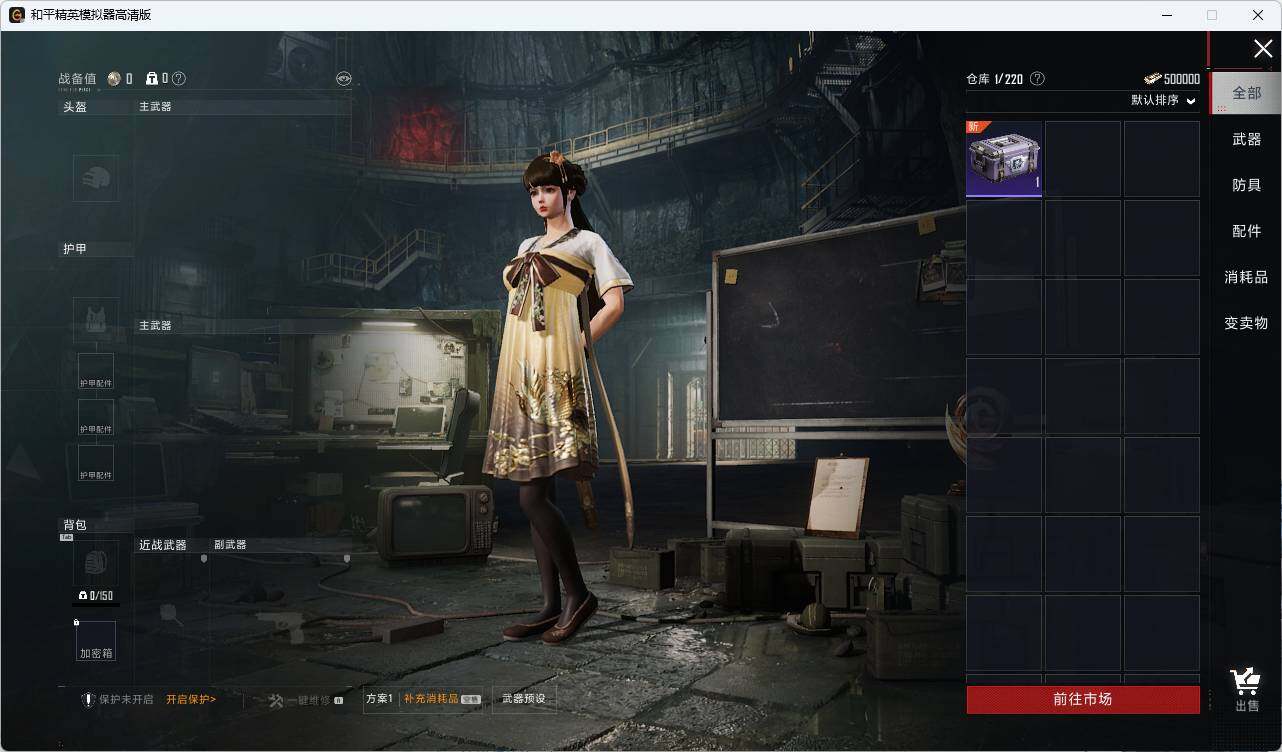Screen dimensions: 1282x752
Task: Open the 默认排序 sort dropdown
Action: 1163,100
